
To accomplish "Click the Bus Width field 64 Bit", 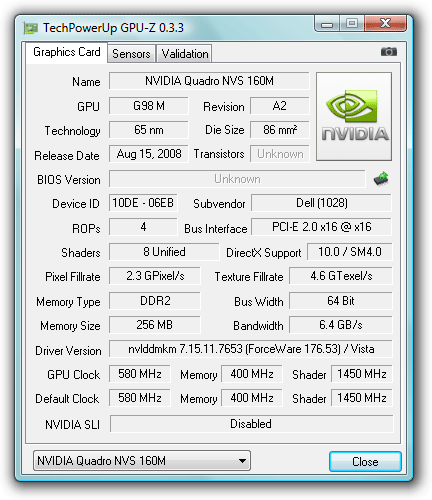I will [341, 301].
